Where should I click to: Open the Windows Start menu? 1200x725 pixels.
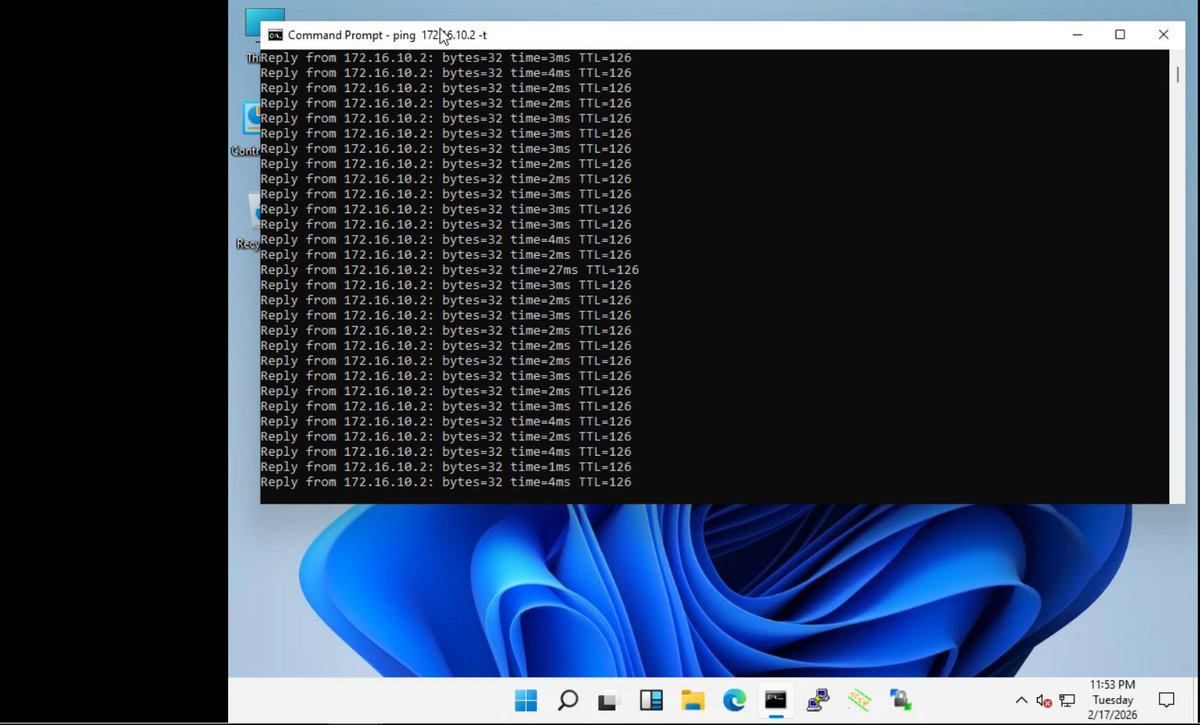pos(526,700)
